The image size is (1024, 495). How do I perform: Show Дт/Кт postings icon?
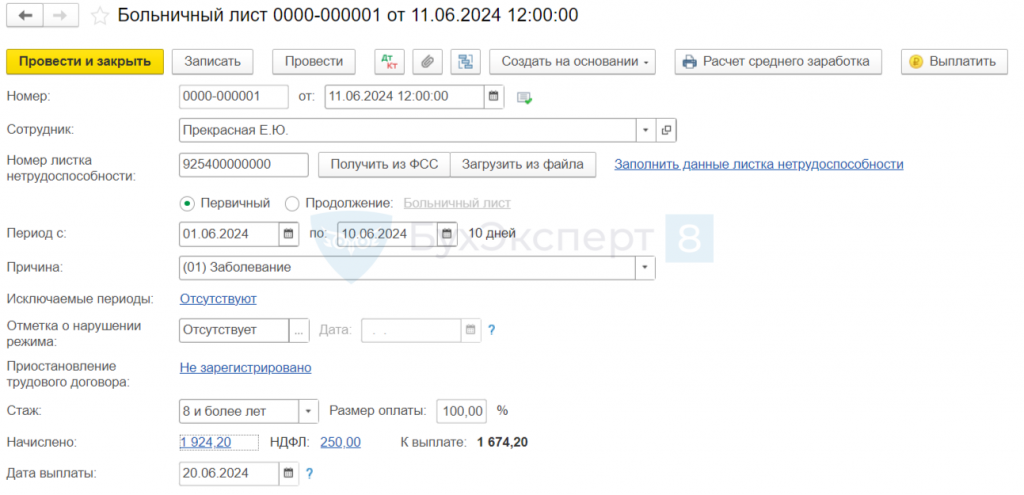coord(390,61)
